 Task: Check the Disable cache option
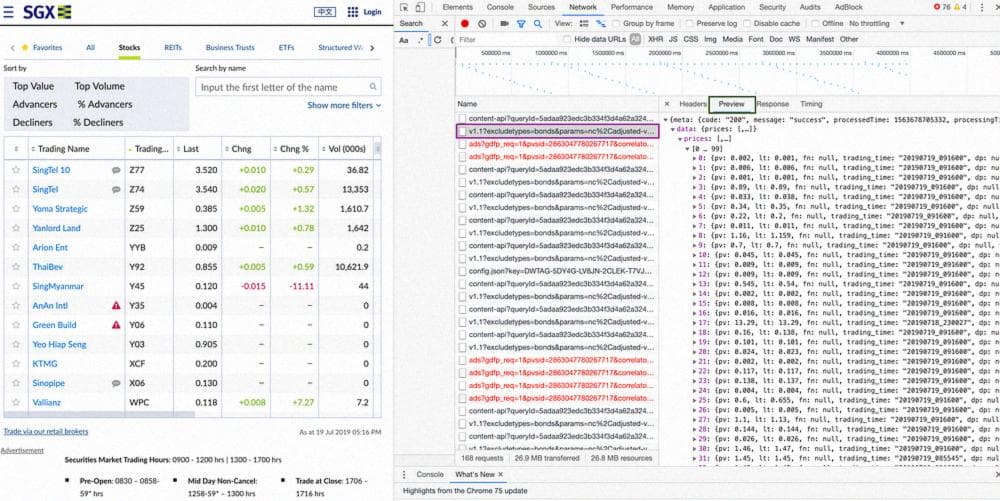[745, 23]
